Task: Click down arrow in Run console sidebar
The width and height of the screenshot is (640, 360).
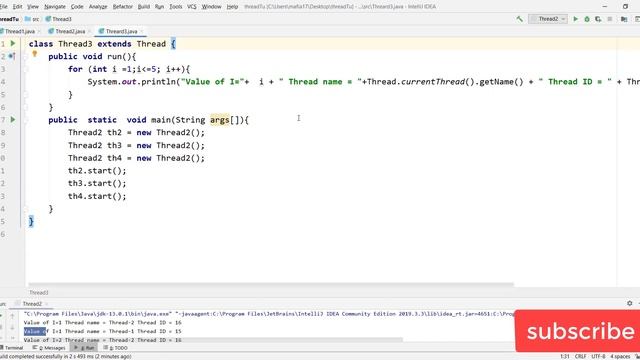Action: coord(12,327)
